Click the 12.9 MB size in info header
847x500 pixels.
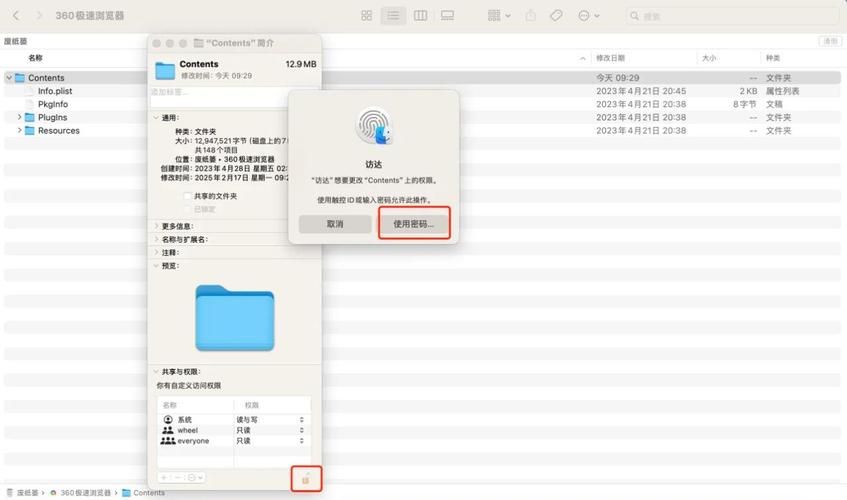[301, 64]
